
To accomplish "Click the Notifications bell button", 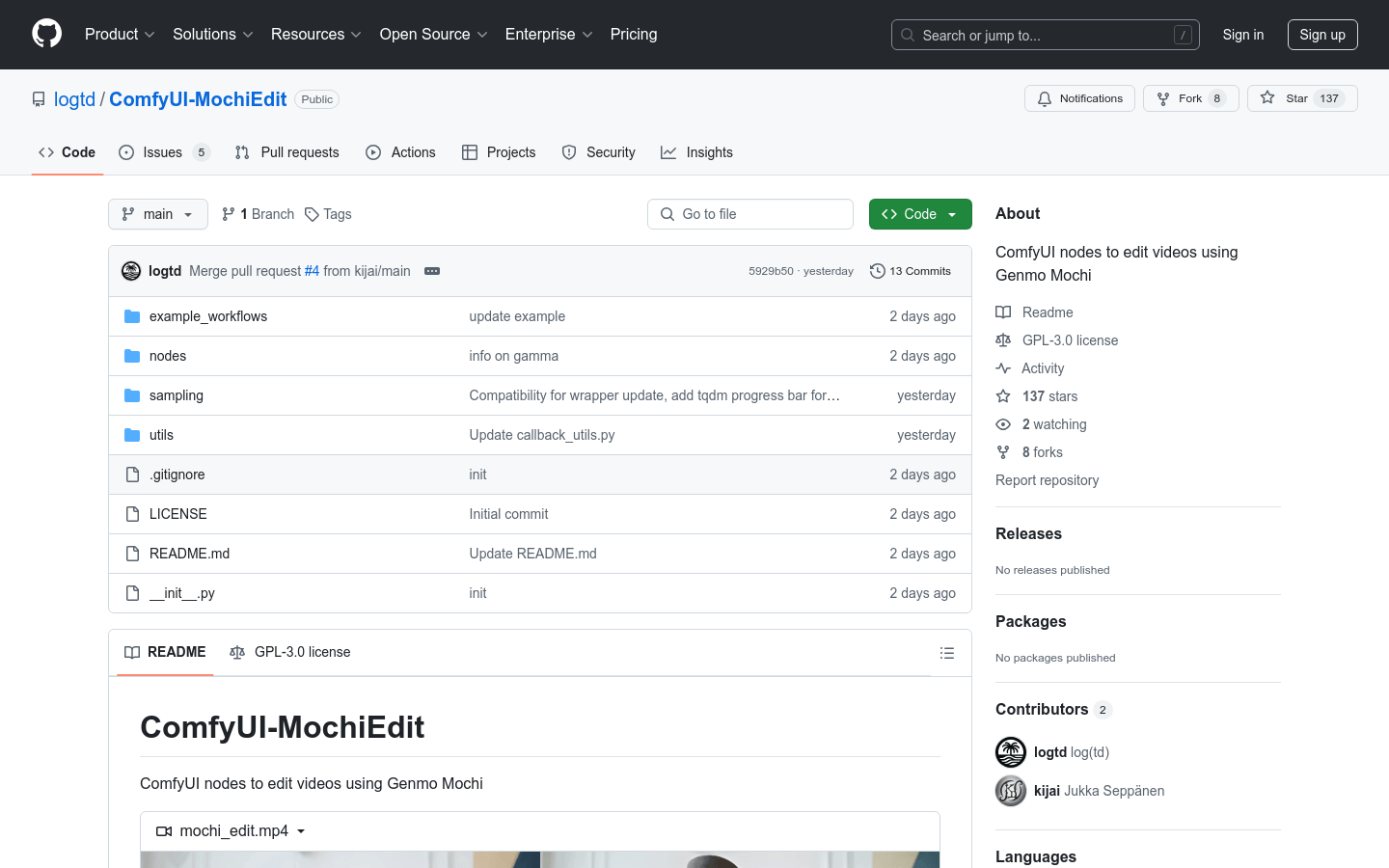I will [x=1079, y=98].
